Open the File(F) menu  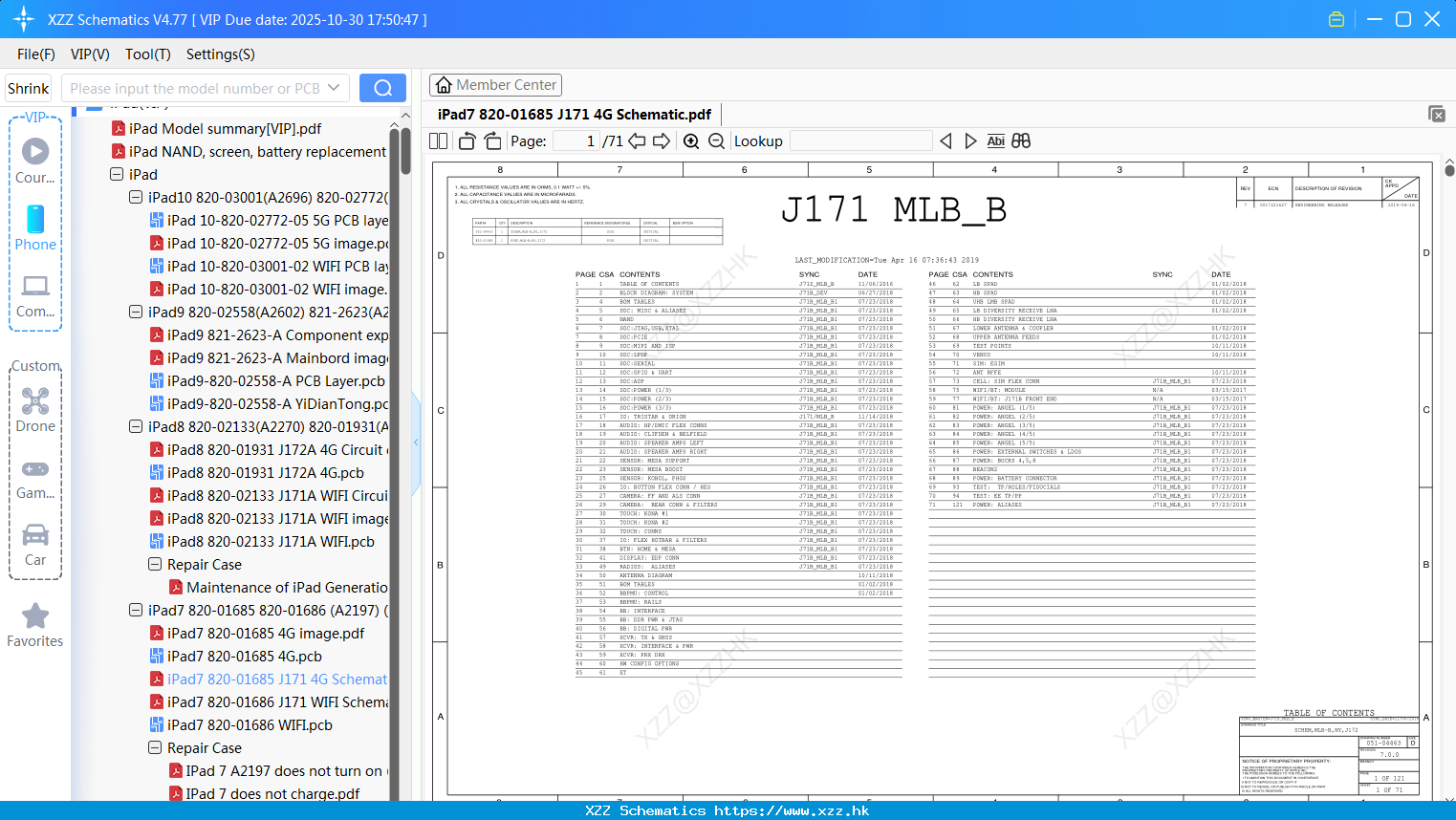point(36,54)
